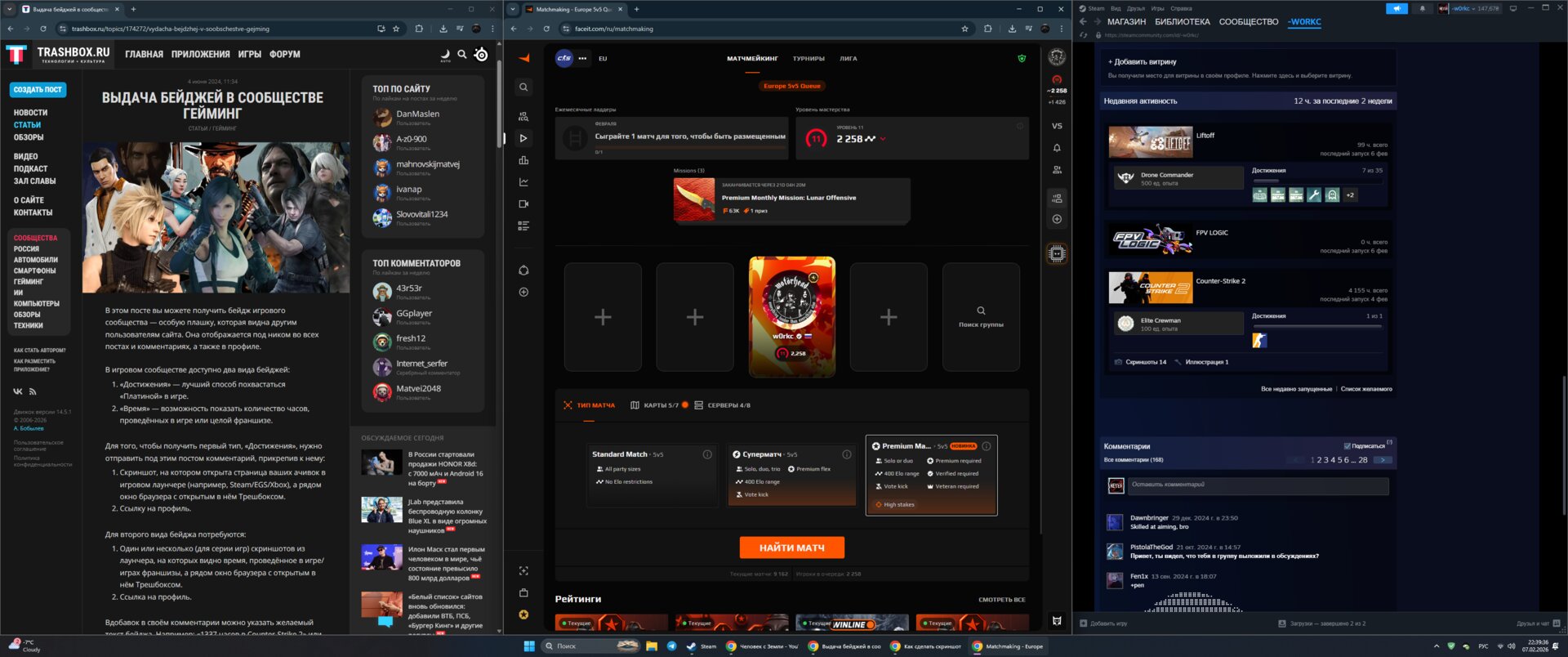
Task: Select the Premium Match type card
Action: (x=931, y=476)
